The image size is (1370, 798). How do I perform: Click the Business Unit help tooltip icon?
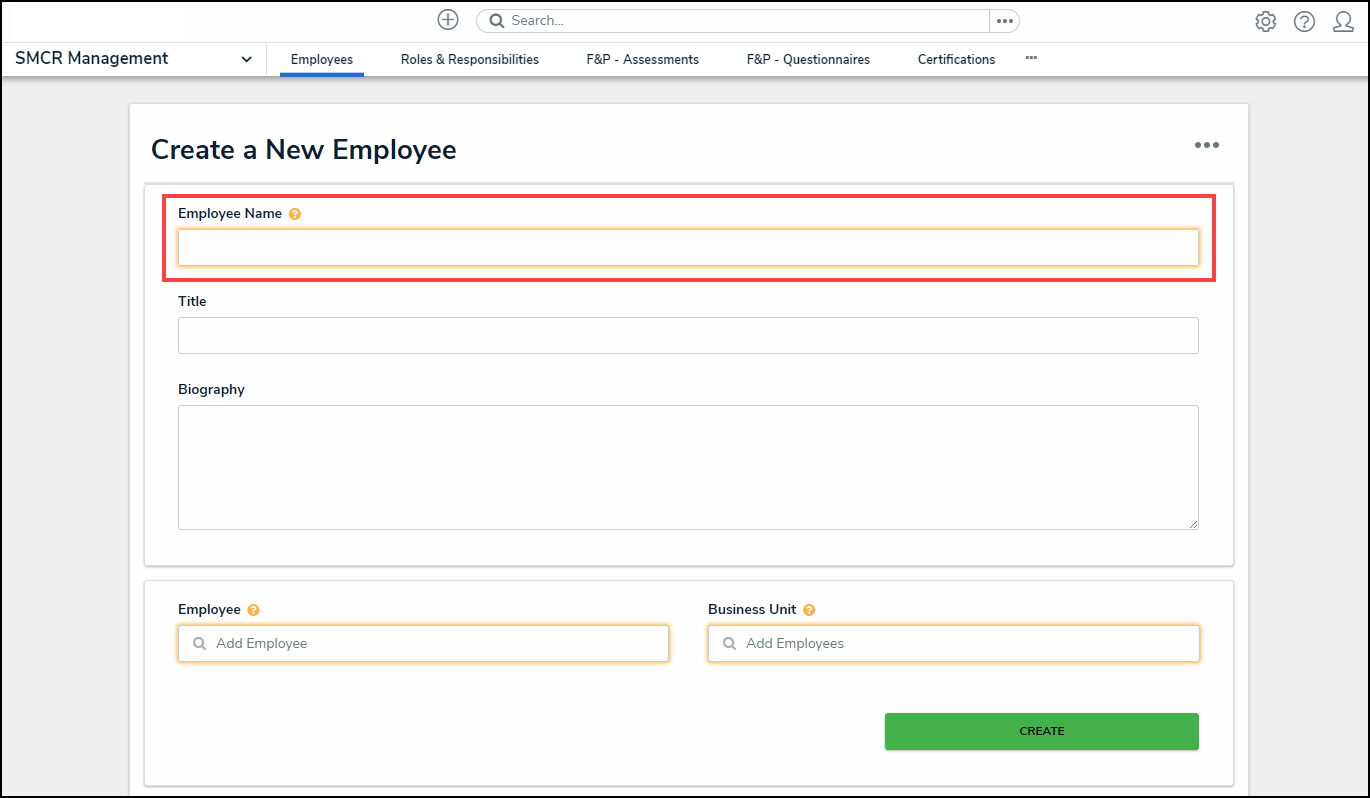809,609
